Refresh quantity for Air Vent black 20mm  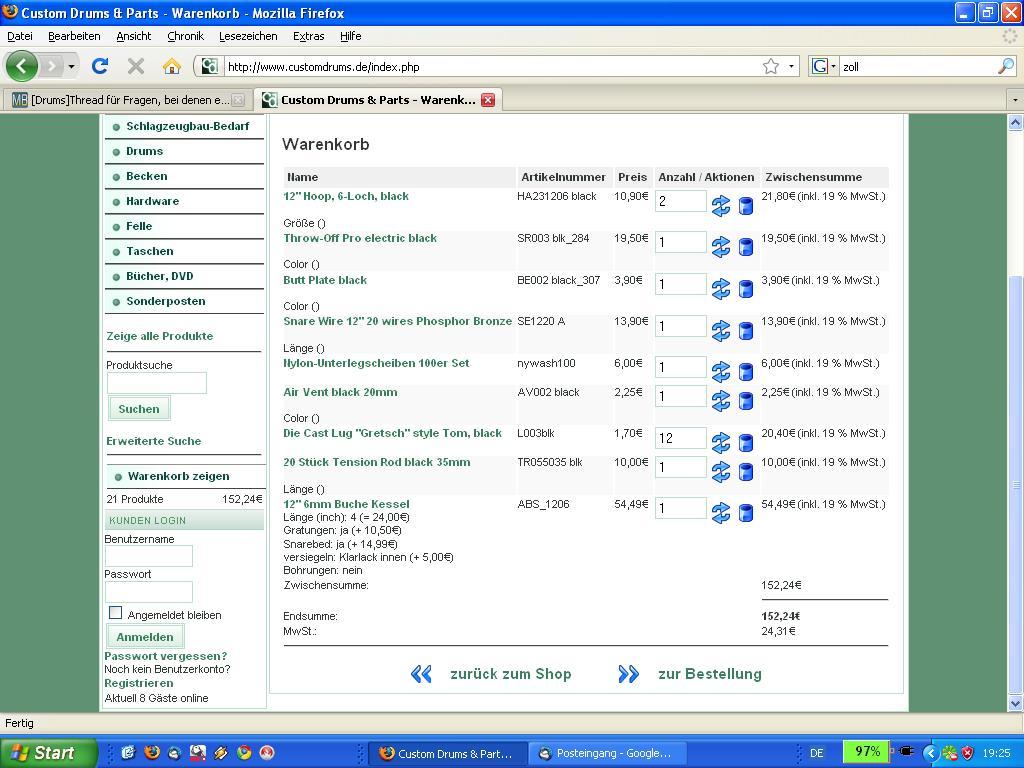point(721,401)
